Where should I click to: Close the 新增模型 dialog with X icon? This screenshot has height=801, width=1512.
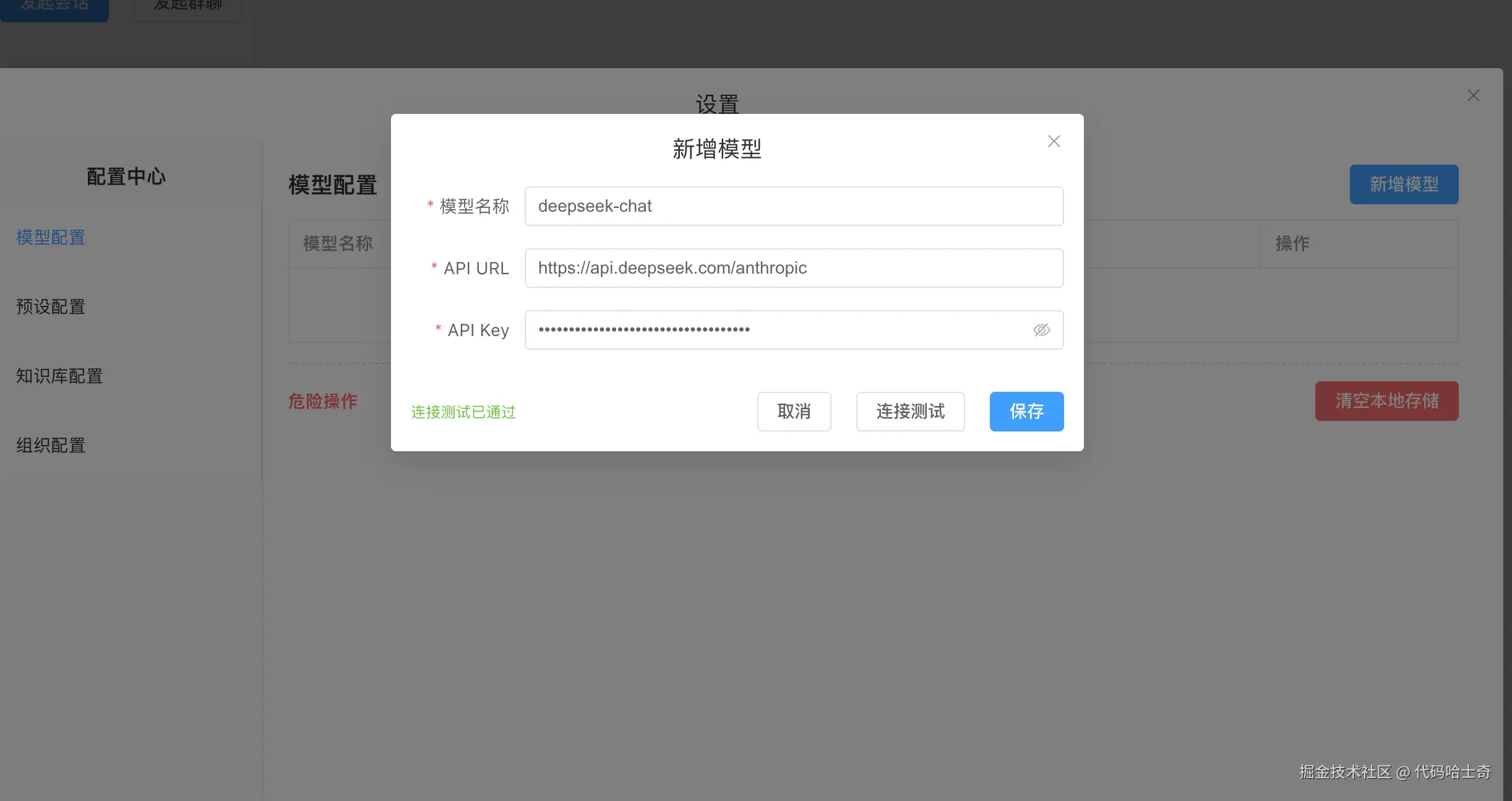tap(1053, 141)
